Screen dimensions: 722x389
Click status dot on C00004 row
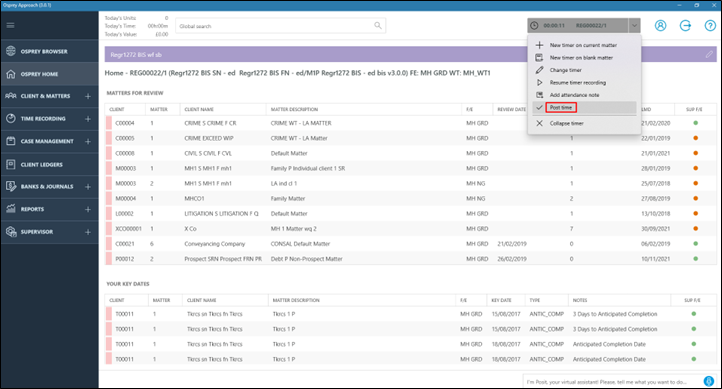pos(695,123)
